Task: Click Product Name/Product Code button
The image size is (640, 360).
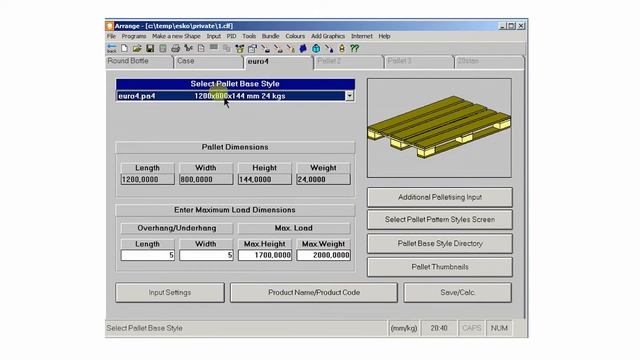Action: (314, 293)
